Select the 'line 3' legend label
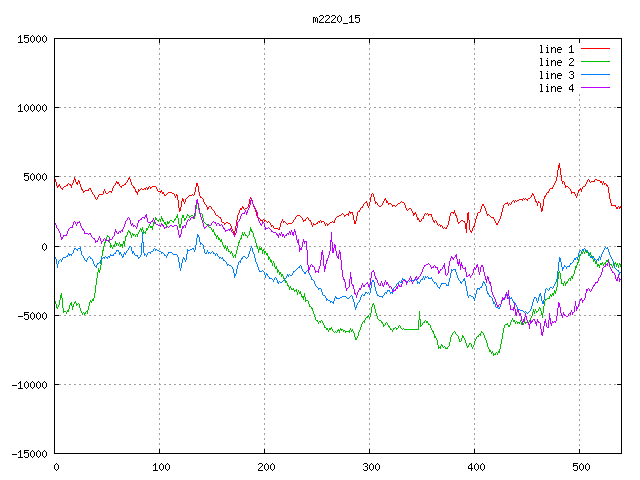Image resolution: width=640 pixels, height=480 pixels. (556, 75)
